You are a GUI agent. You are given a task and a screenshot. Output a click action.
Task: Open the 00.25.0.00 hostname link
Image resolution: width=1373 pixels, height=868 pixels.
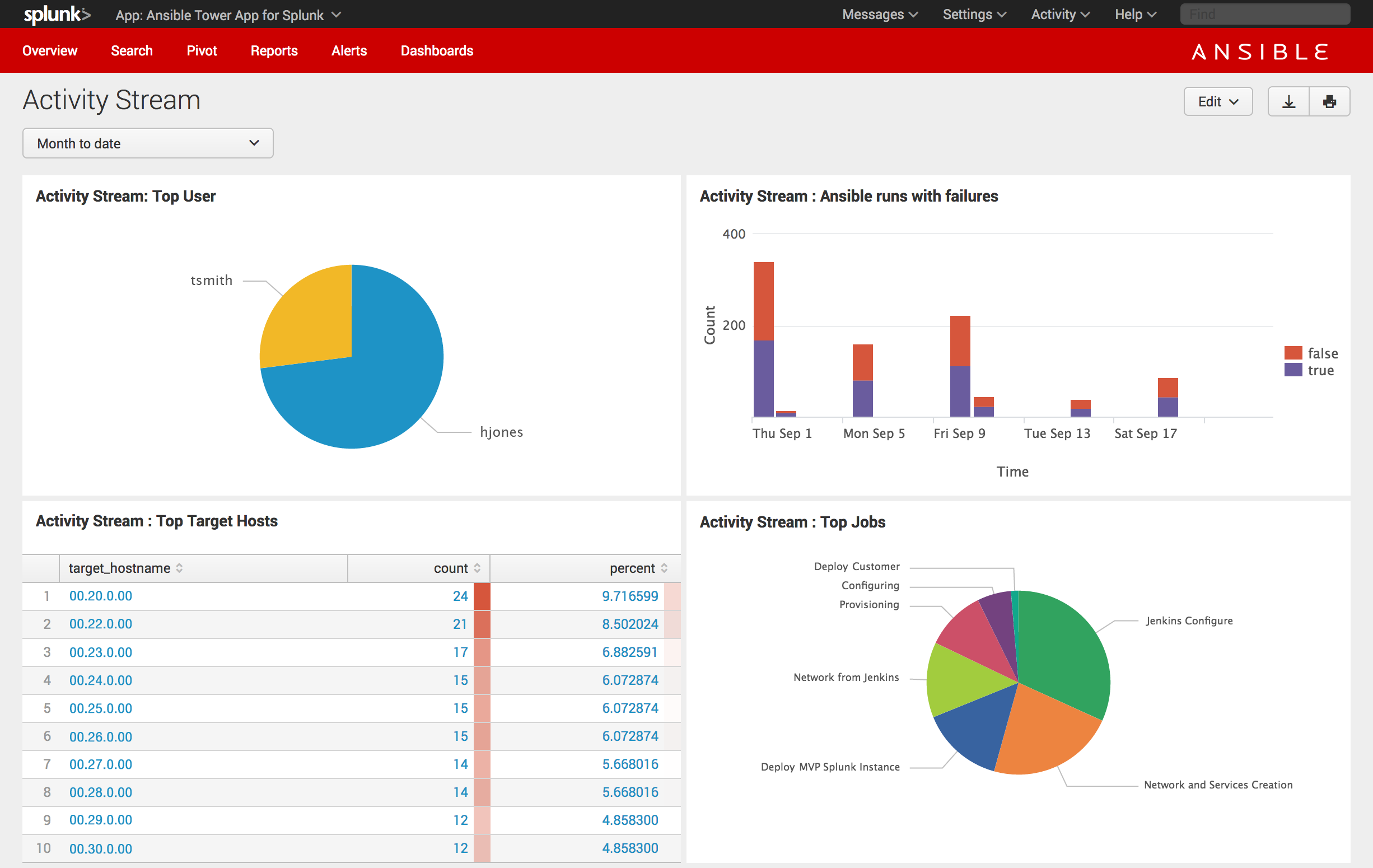coord(100,708)
